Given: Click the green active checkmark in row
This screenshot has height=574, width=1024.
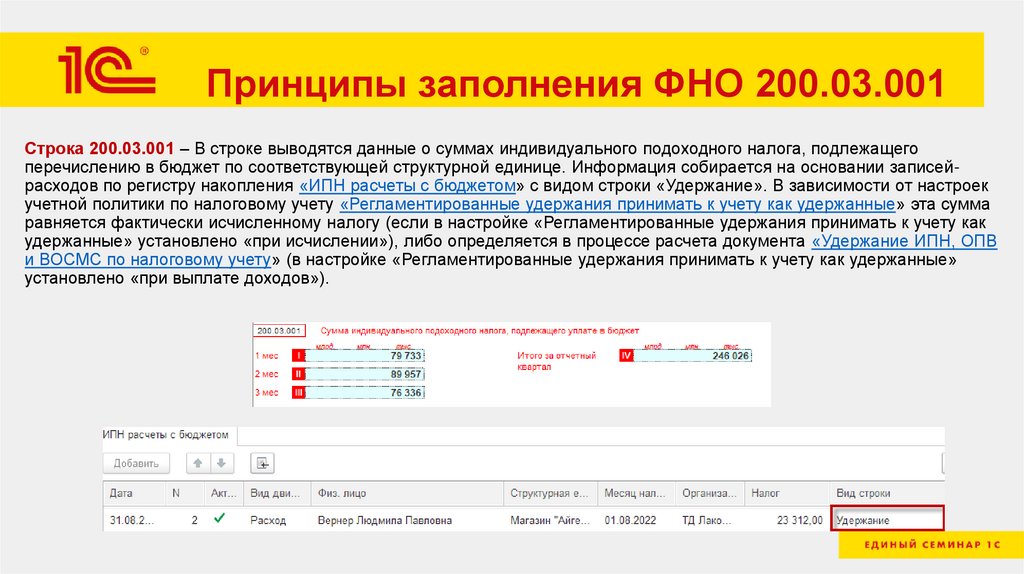Looking at the screenshot, I should (x=220, y=519).
